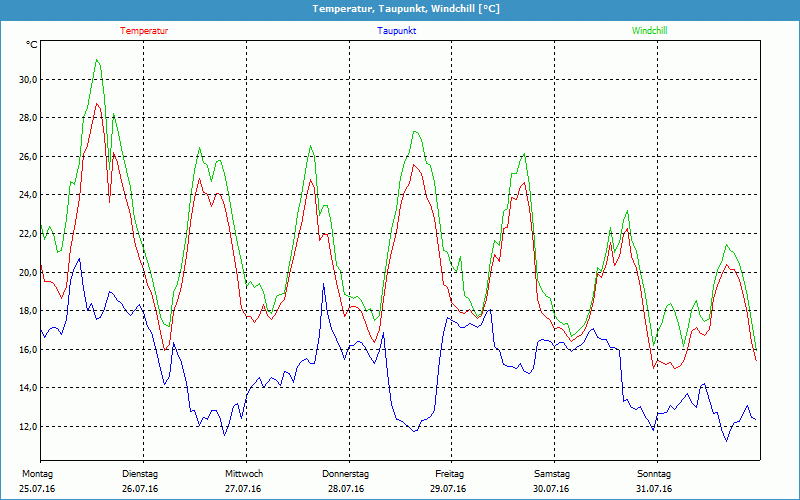The height and width of the screenshot is (500, 800).
Task: Click the 30,0 y-axis value
Action: pyautogui.click(x=28, y=80)
